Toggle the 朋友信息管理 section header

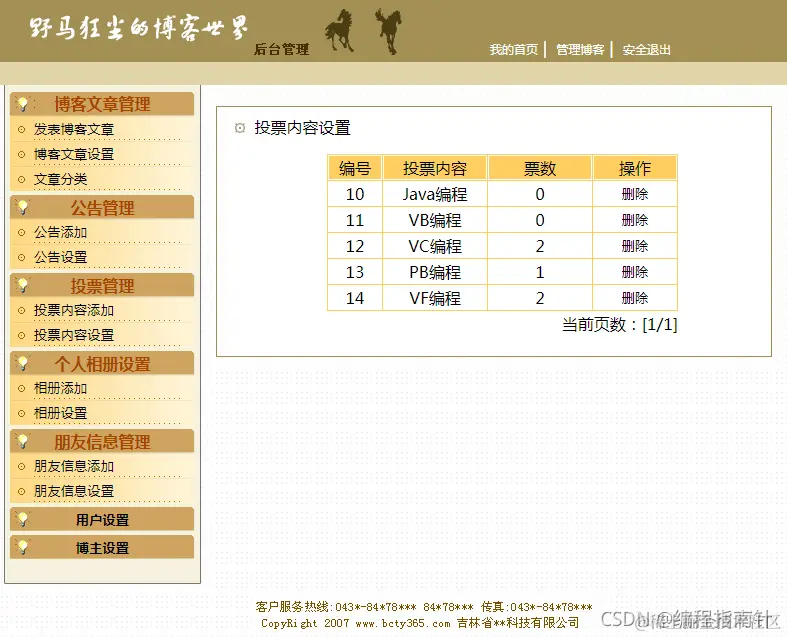click(102, 442)
